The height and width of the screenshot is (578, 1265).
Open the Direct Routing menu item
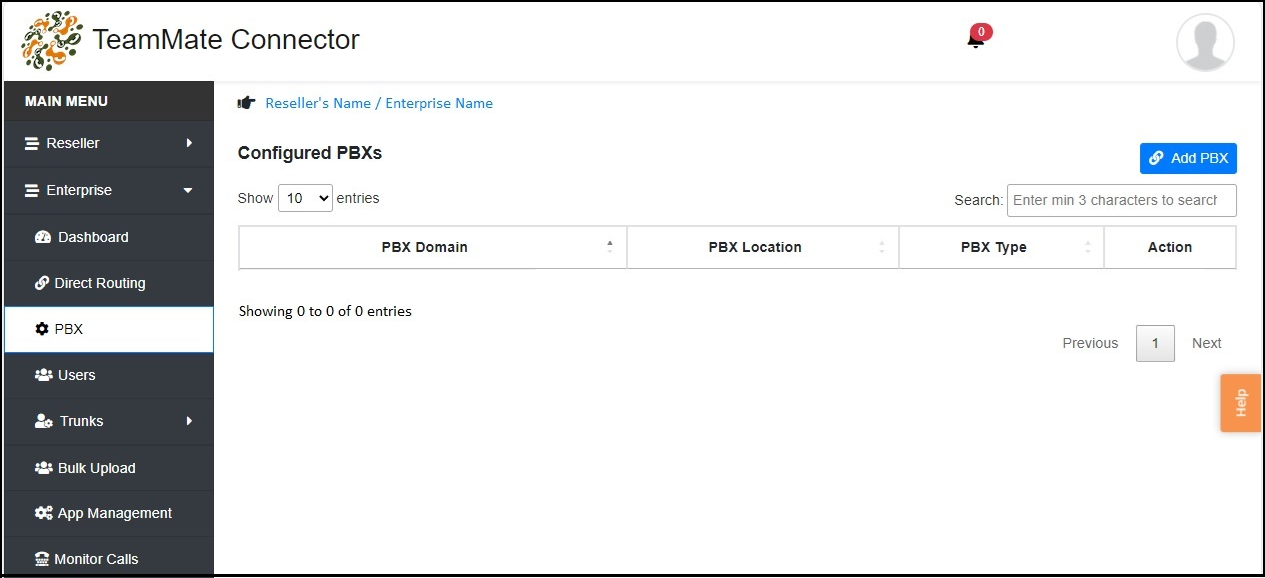pos(109,283)
